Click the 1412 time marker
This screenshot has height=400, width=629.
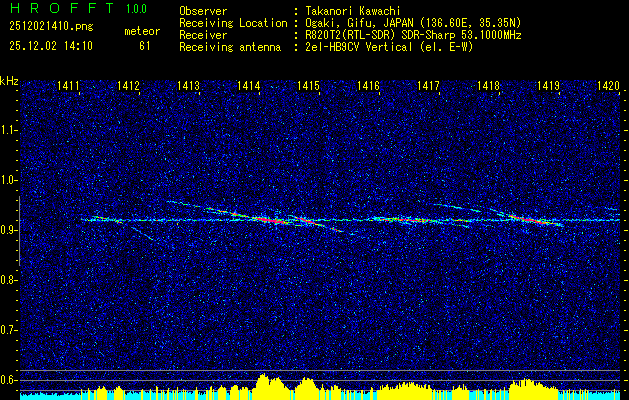coord(128,85)
